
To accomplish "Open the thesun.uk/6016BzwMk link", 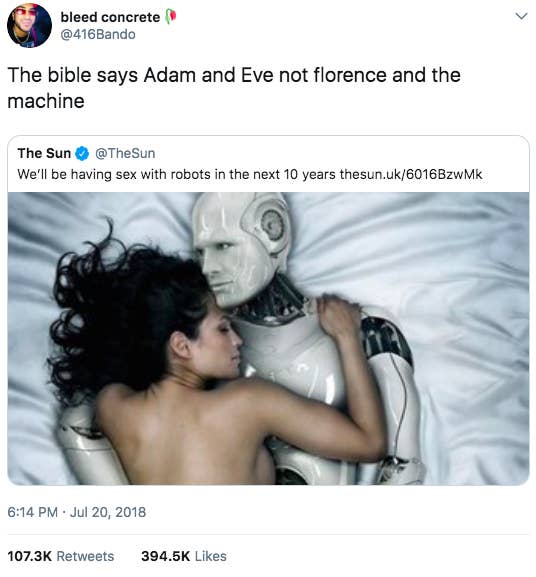I will pyautogui.click(x=411, y=174).
